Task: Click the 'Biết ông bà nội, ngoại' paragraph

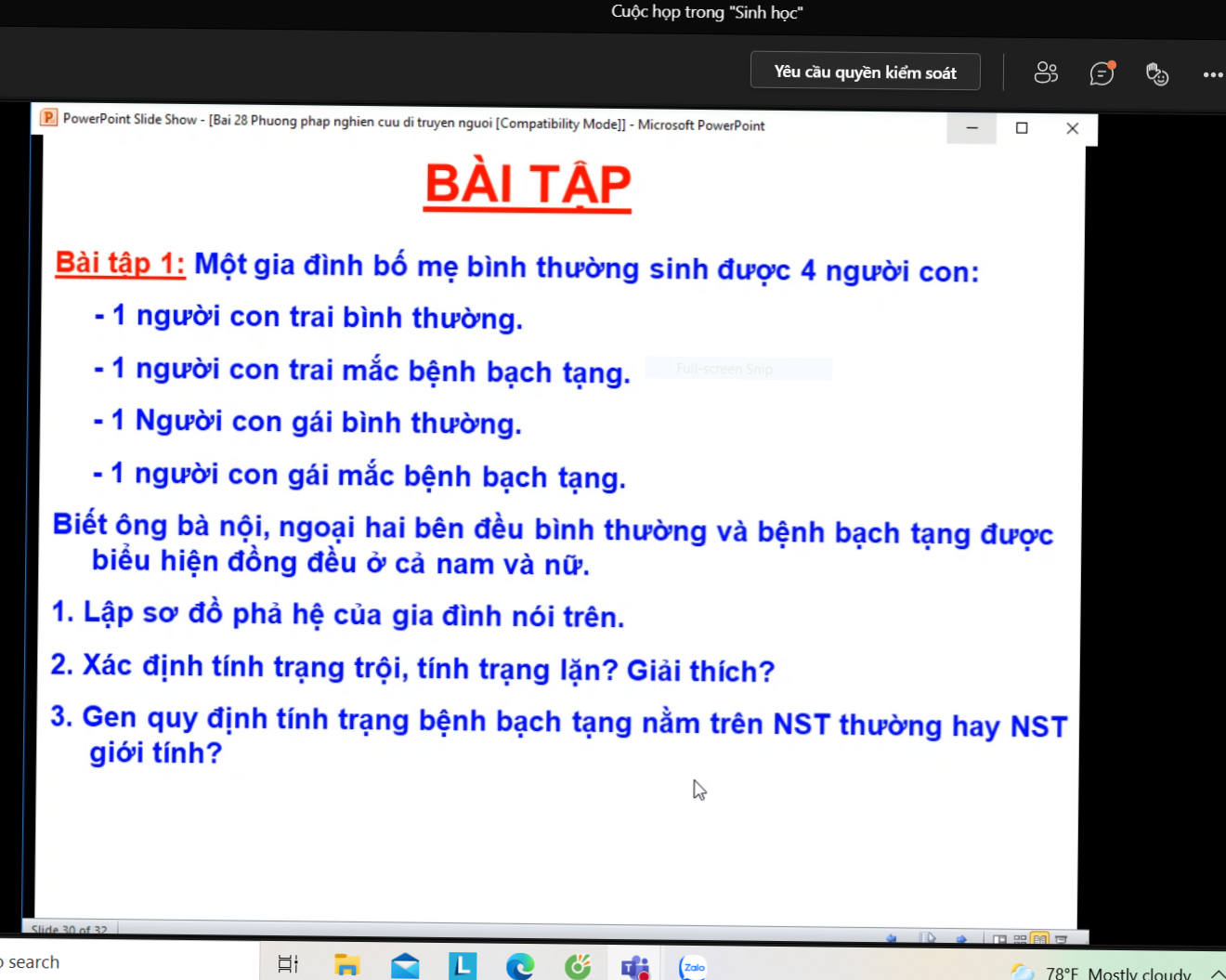Action: pos(554,544)
